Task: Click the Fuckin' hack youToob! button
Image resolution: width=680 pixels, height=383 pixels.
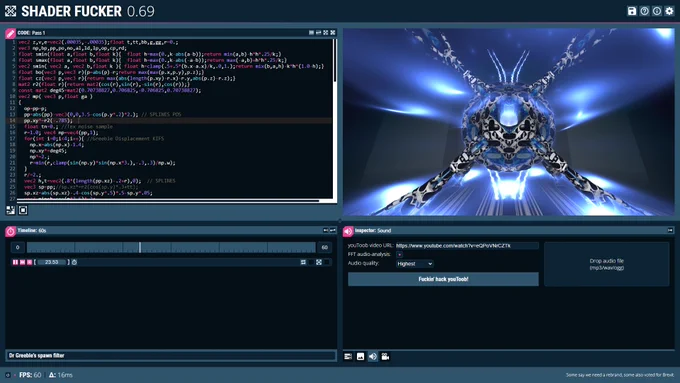Action: coord(443,279)
